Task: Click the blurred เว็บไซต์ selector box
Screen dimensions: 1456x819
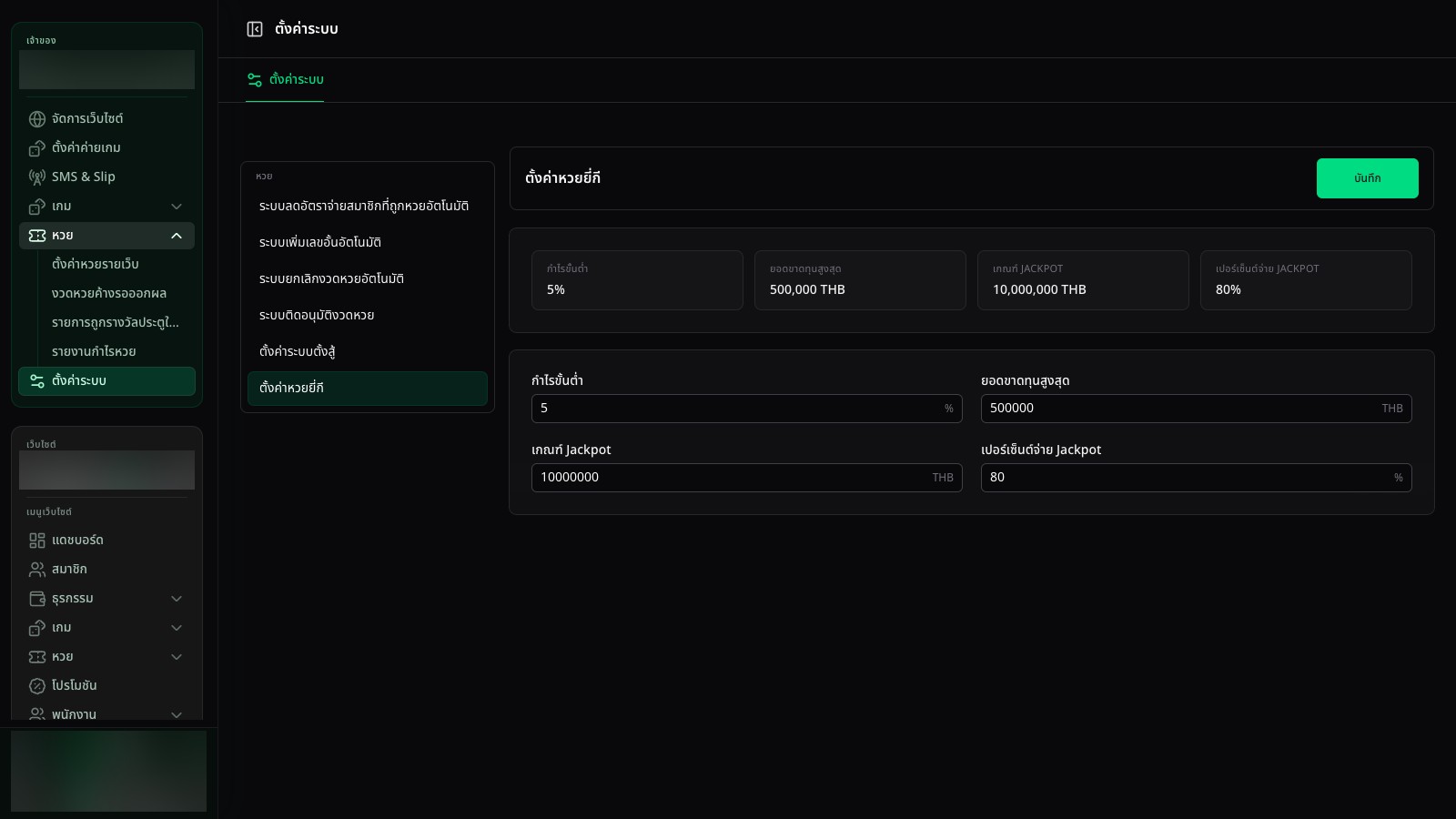Action: click(106, 470)
